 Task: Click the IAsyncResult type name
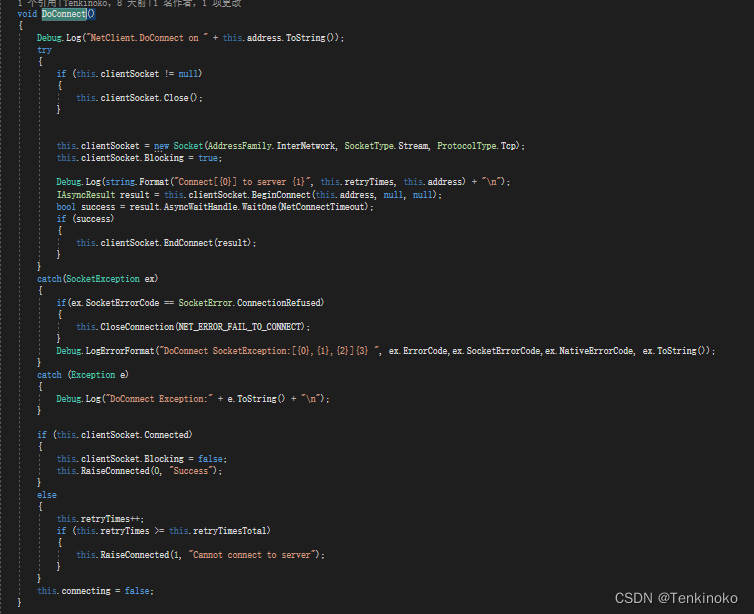pos(86,195)
